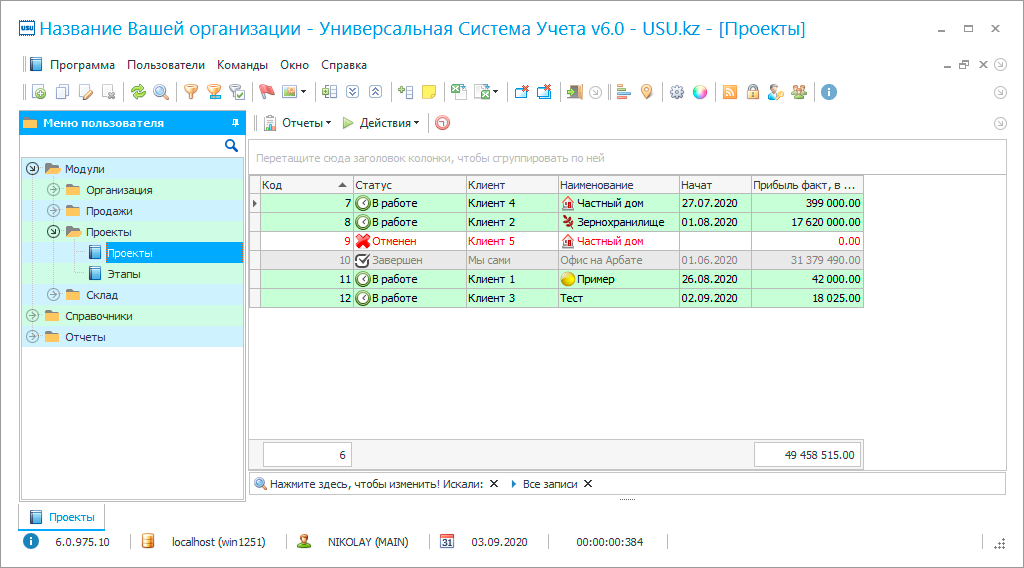This screenshot has width=1024, height=568.
Task: Select the Отменен status cell
Action: click(409, 241)
